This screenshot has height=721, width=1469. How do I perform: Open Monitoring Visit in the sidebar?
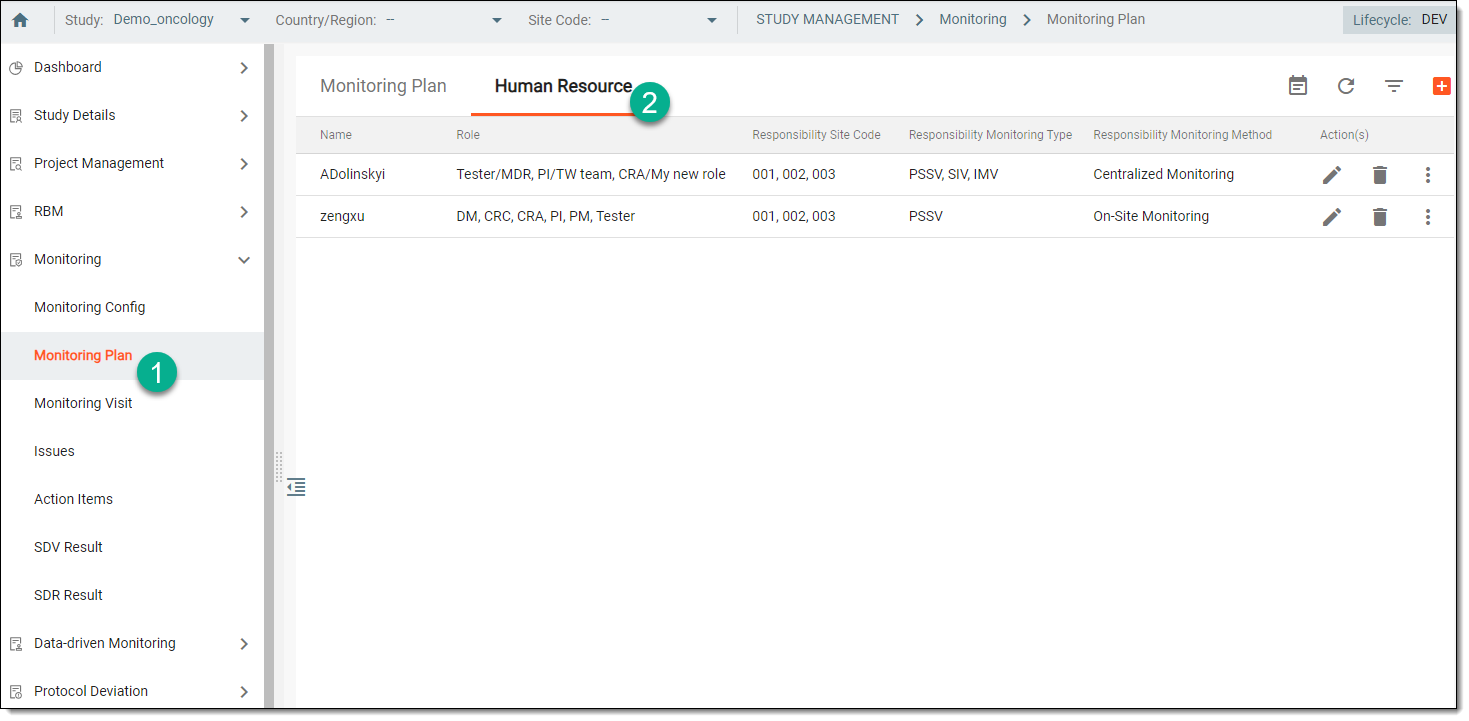pyautogui.click(x=83, y=404)
